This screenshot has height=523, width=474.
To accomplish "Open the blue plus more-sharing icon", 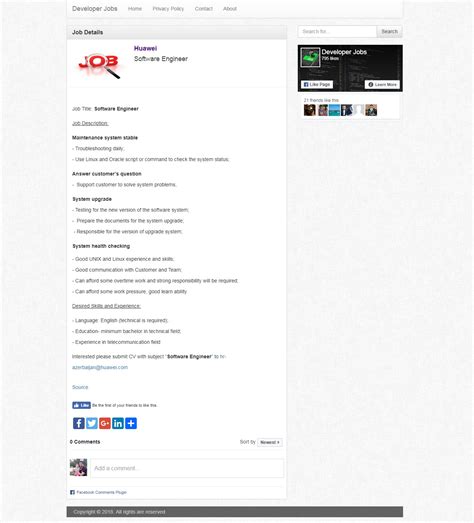I will pyautogui.click(x=131, y=423).
